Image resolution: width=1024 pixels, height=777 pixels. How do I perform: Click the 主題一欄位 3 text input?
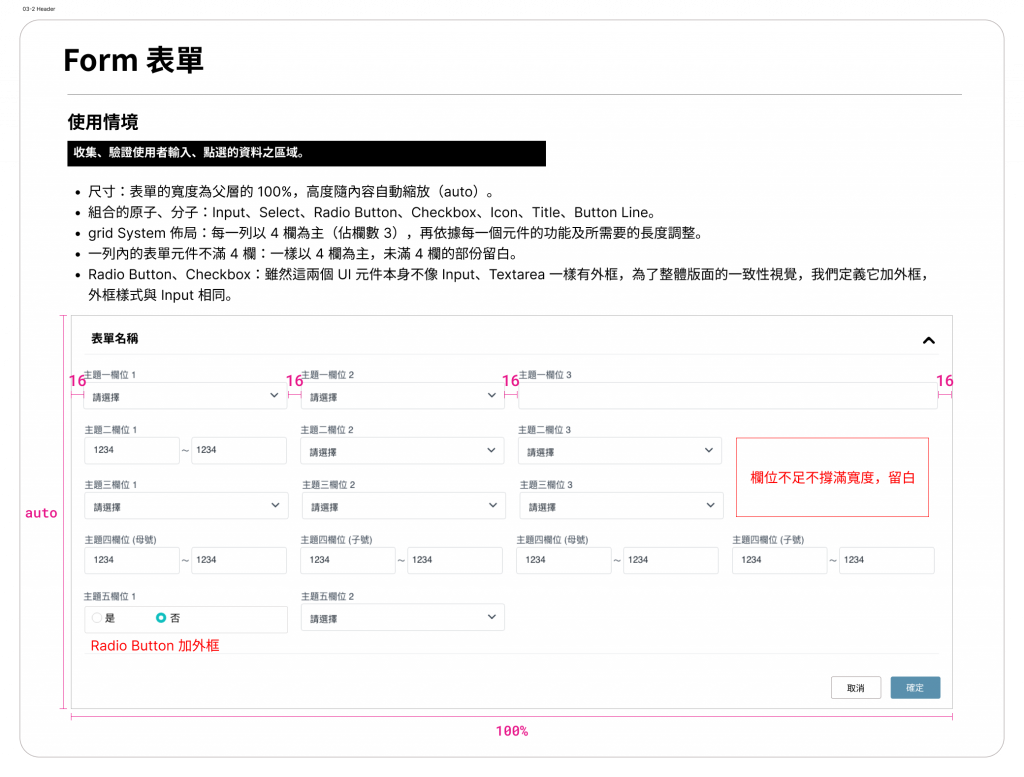[728, 396]
